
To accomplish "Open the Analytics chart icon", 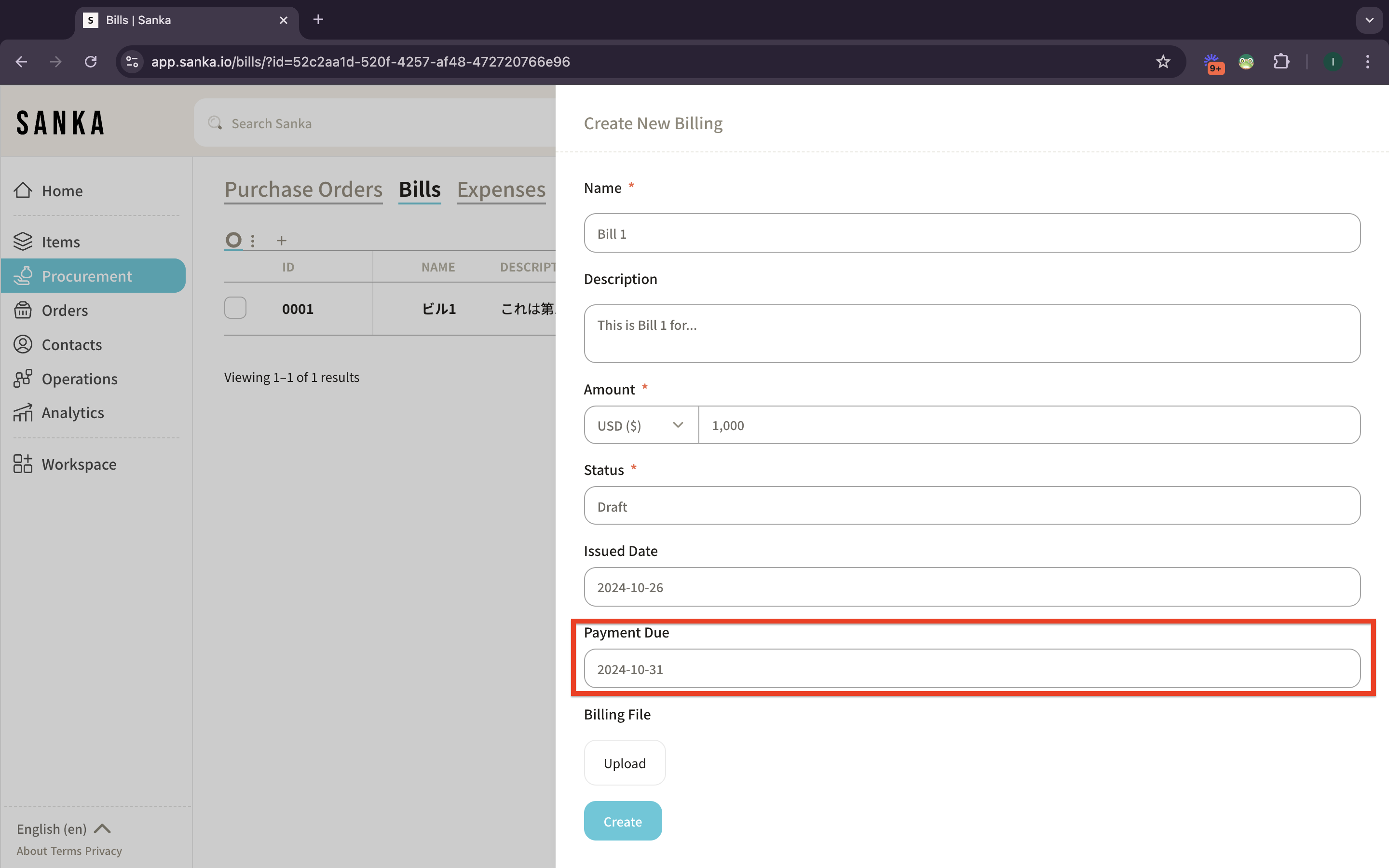I will coord(23,413).
